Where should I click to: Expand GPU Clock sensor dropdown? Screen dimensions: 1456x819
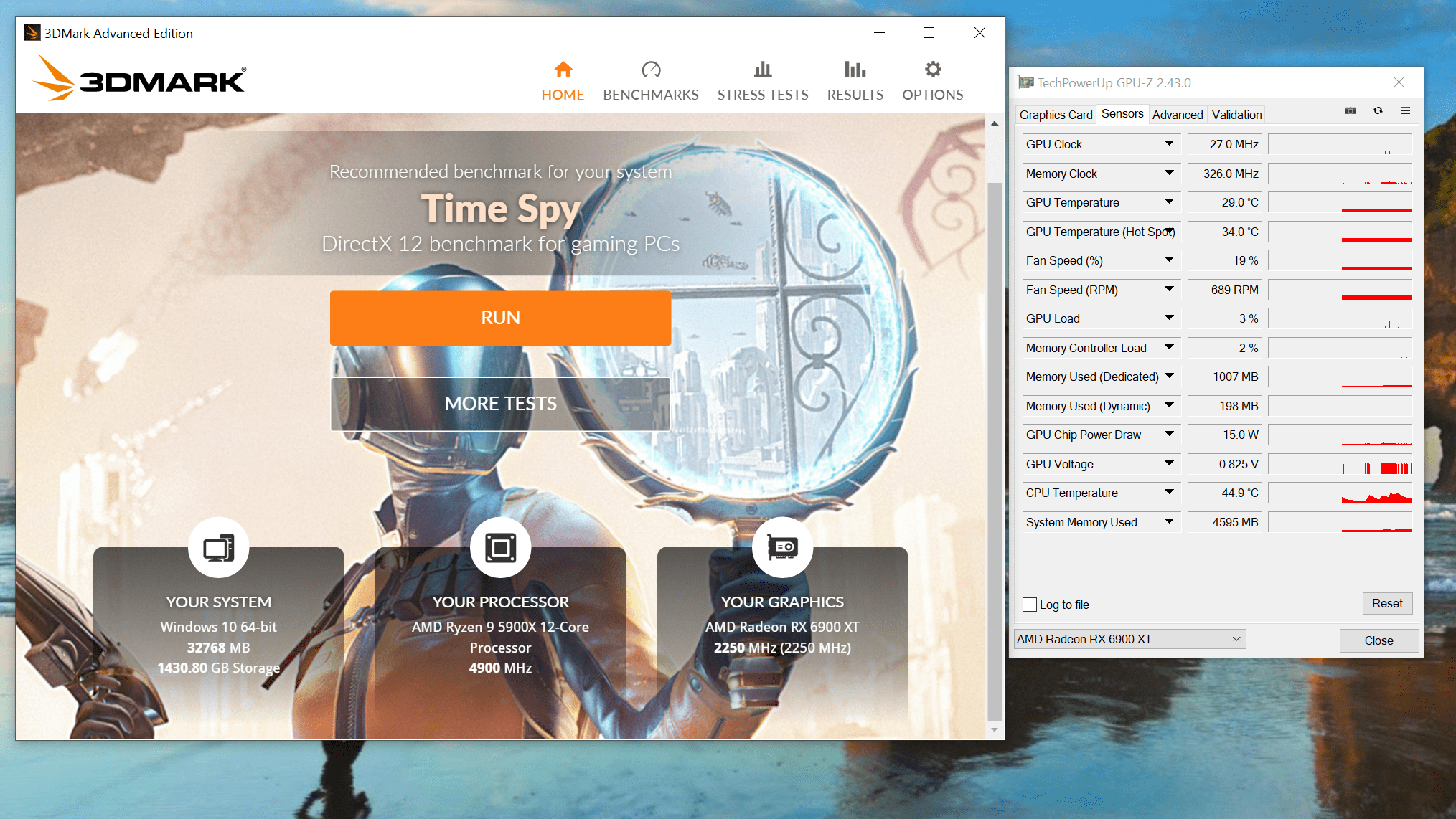1169,144
